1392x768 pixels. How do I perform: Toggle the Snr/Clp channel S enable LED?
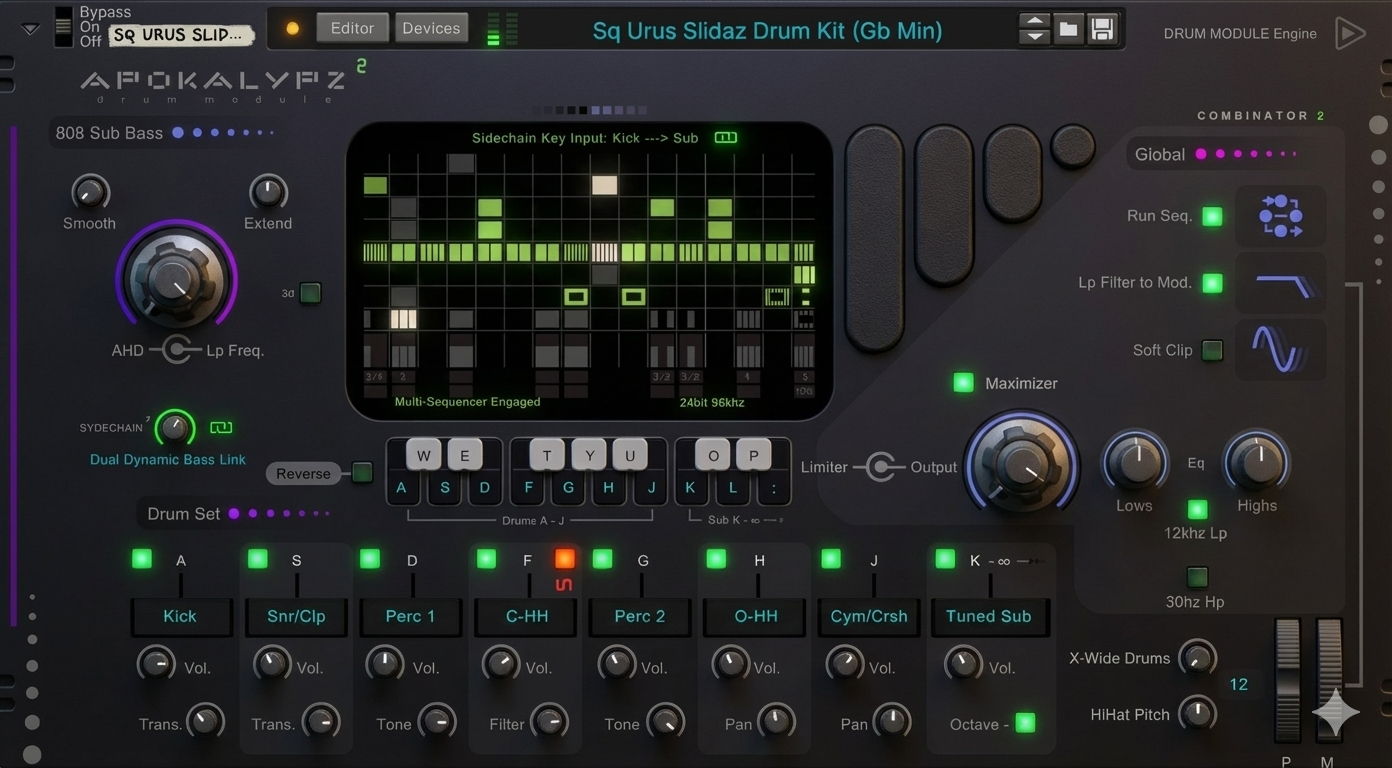point(258,558)
